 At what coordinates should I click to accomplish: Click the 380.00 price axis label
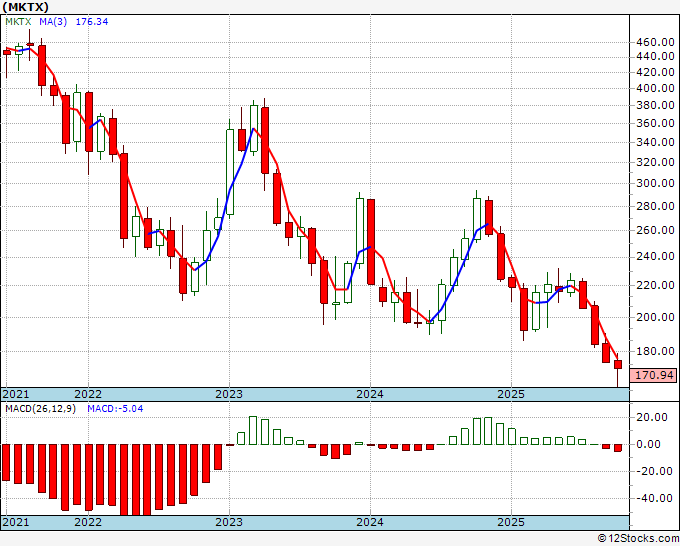[x=655, y=105]
